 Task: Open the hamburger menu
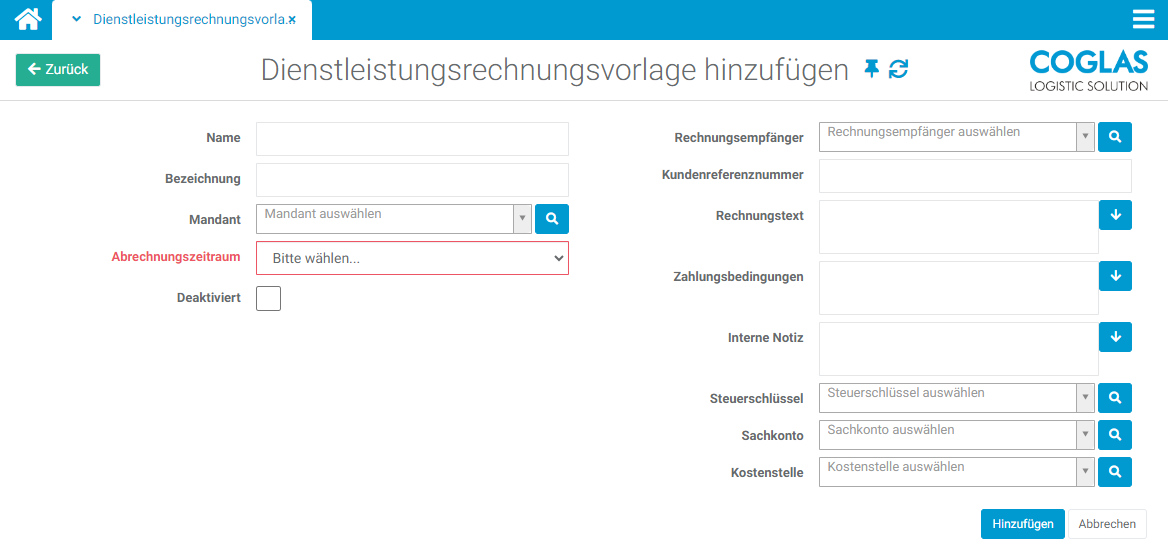pyautogui.click(x=1143, y=20)
